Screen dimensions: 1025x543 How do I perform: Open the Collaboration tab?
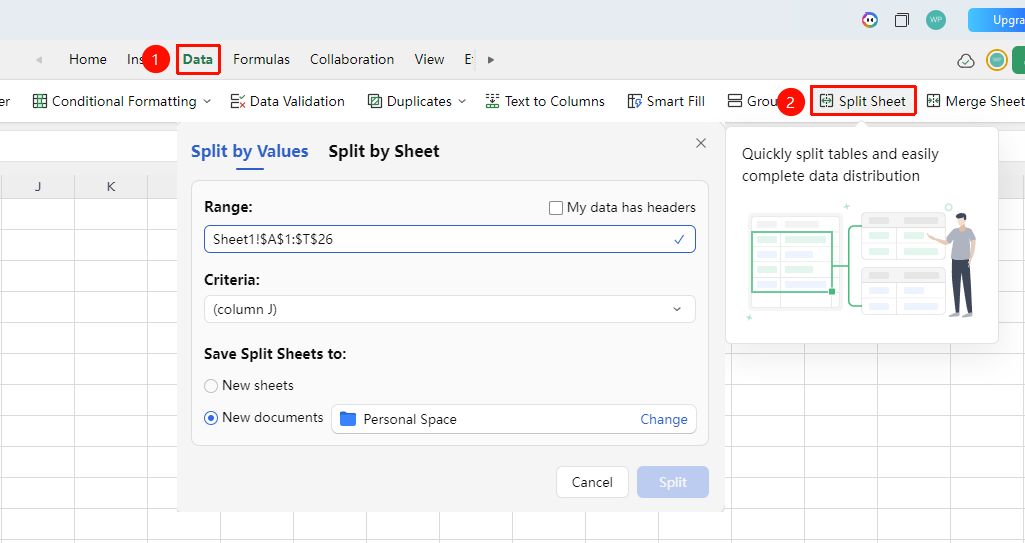(x=352, y=59)
